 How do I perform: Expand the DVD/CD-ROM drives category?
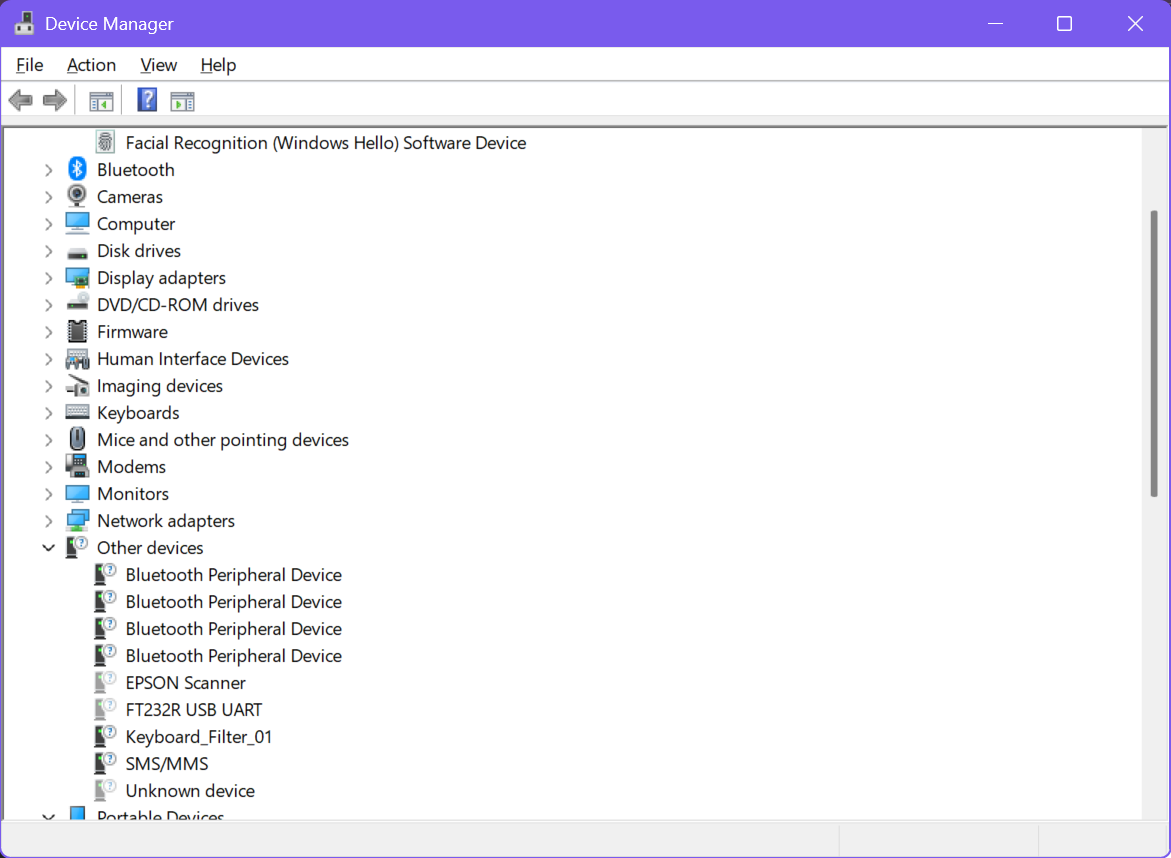pyautogui.click(x=49, y=305)
